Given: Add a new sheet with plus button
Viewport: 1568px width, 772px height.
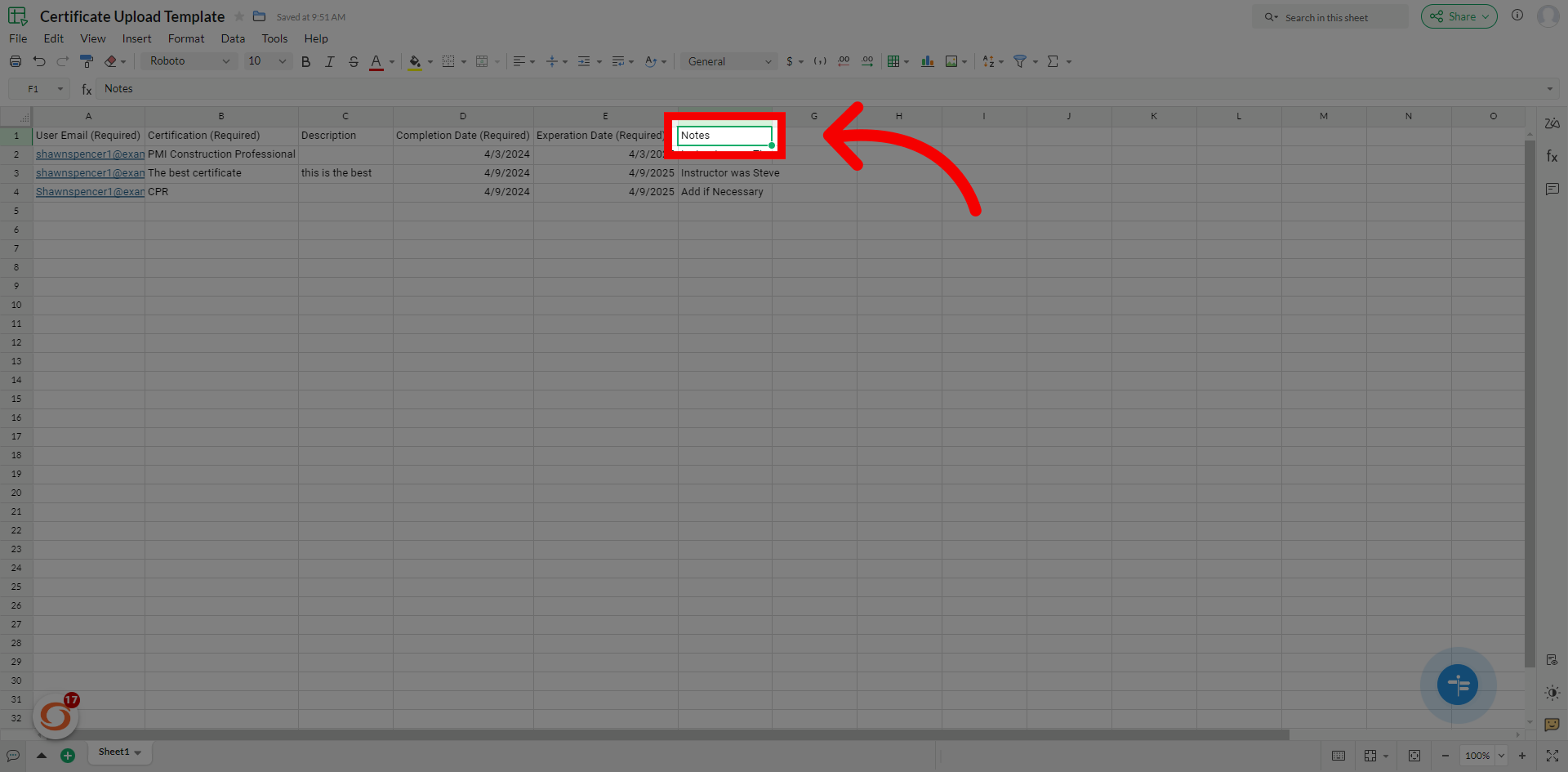Looking at the screenshot, I should click(68, 756).
